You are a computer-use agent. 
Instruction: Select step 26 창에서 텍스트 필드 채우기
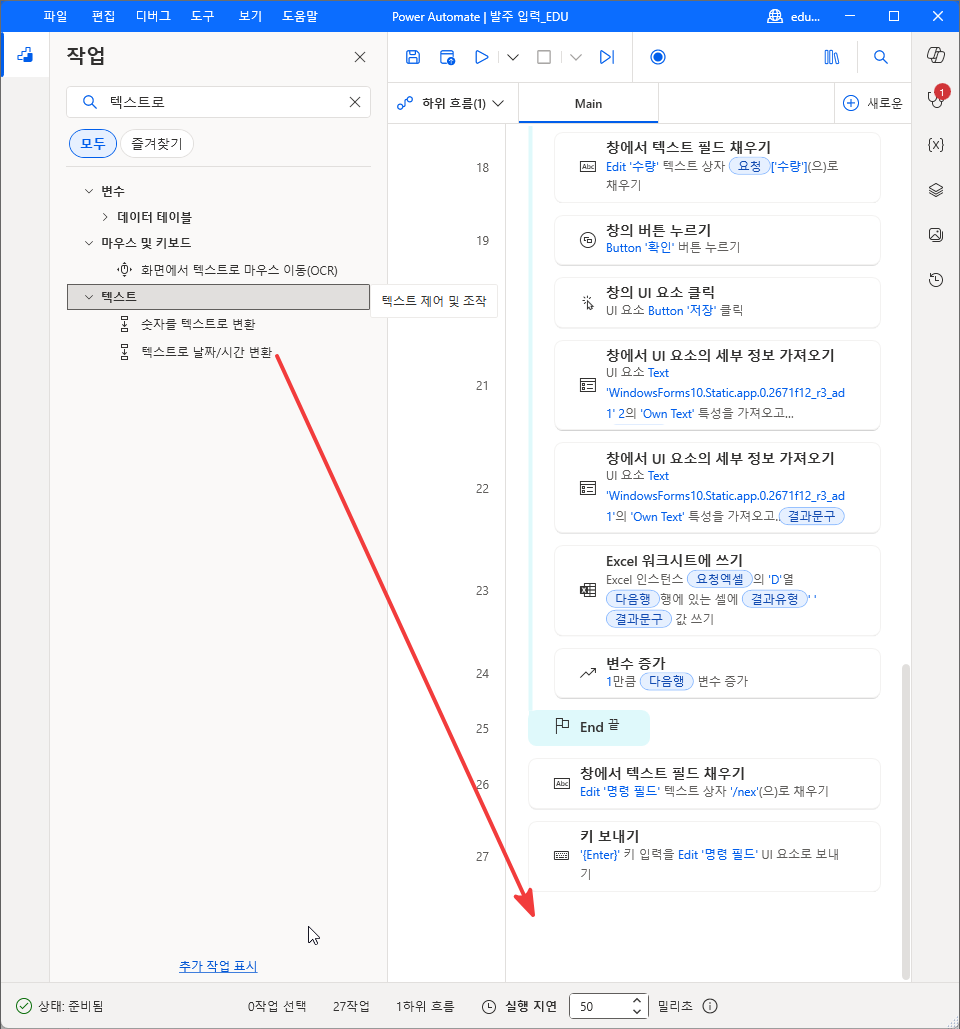[703, 784]
